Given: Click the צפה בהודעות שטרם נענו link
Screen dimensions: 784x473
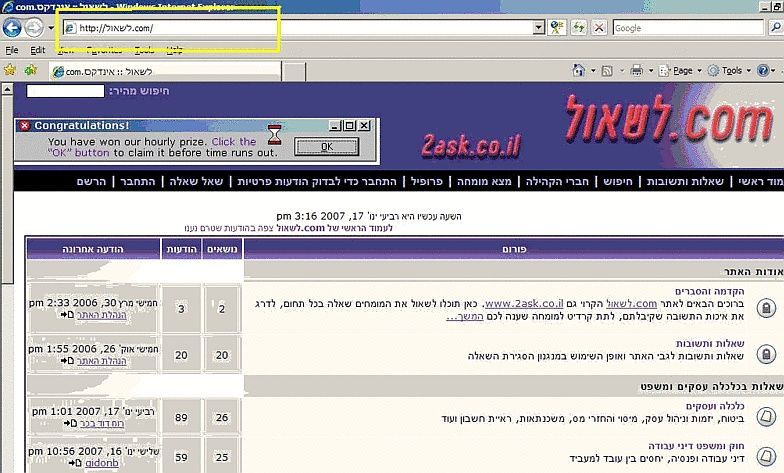Looking at the screenshot, I should tap(229, 228).
